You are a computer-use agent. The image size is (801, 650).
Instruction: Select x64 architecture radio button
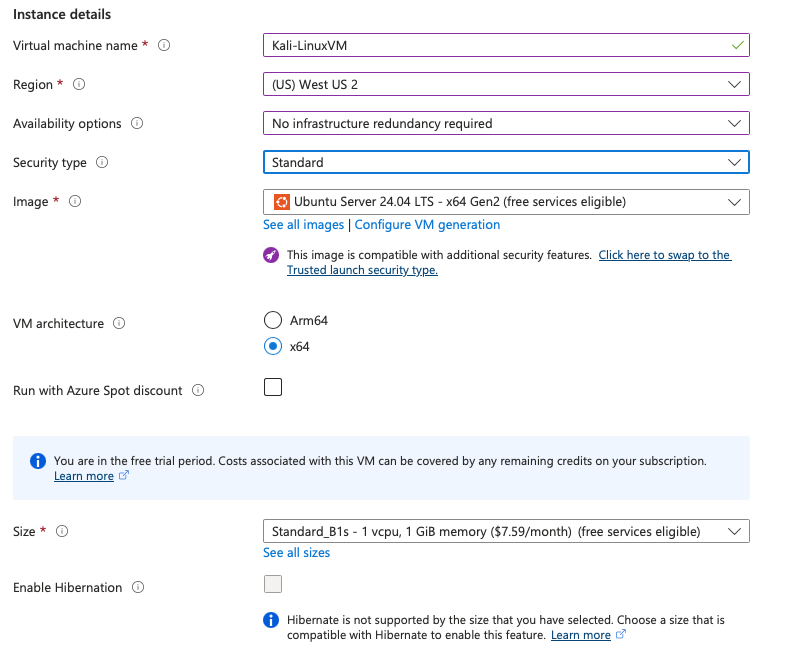click(x=273, y=346)
